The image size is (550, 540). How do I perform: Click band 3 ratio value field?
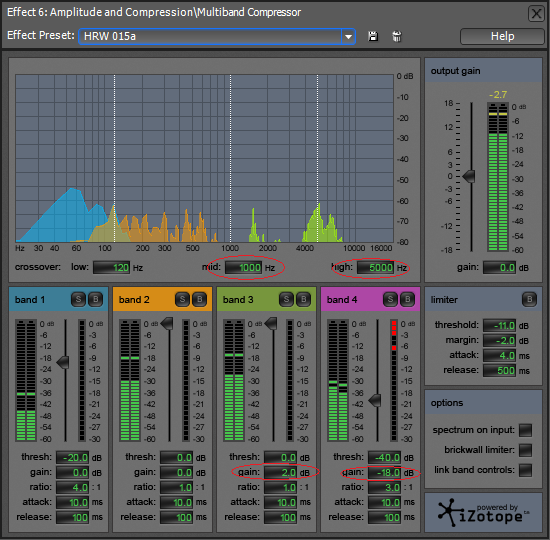tap(281, 487)
